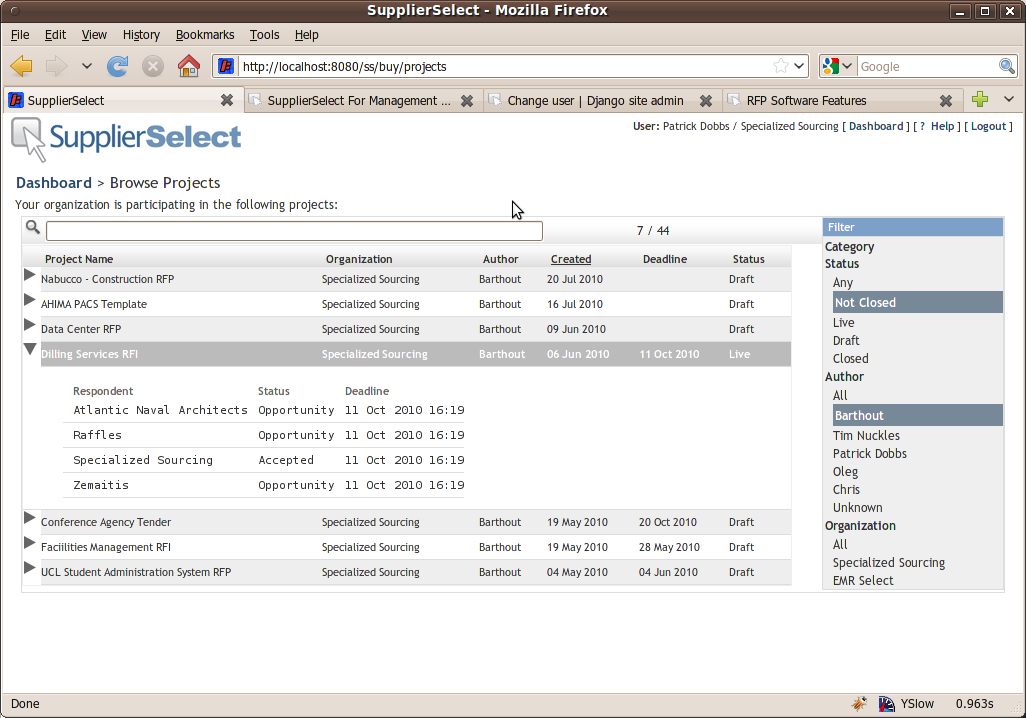Screen dimensions: 1026x718
Task: Filter by organization EMR Select
Action: tap(863, 581)
